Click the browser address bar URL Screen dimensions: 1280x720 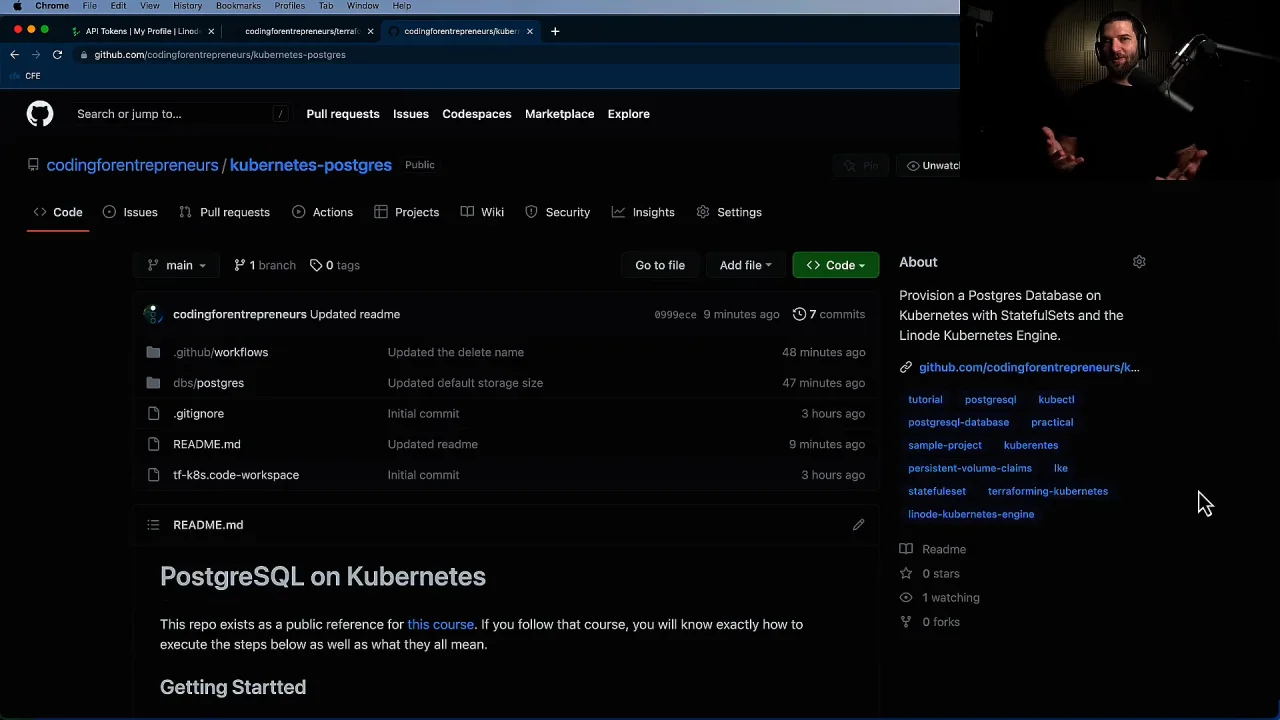[220, 55]
